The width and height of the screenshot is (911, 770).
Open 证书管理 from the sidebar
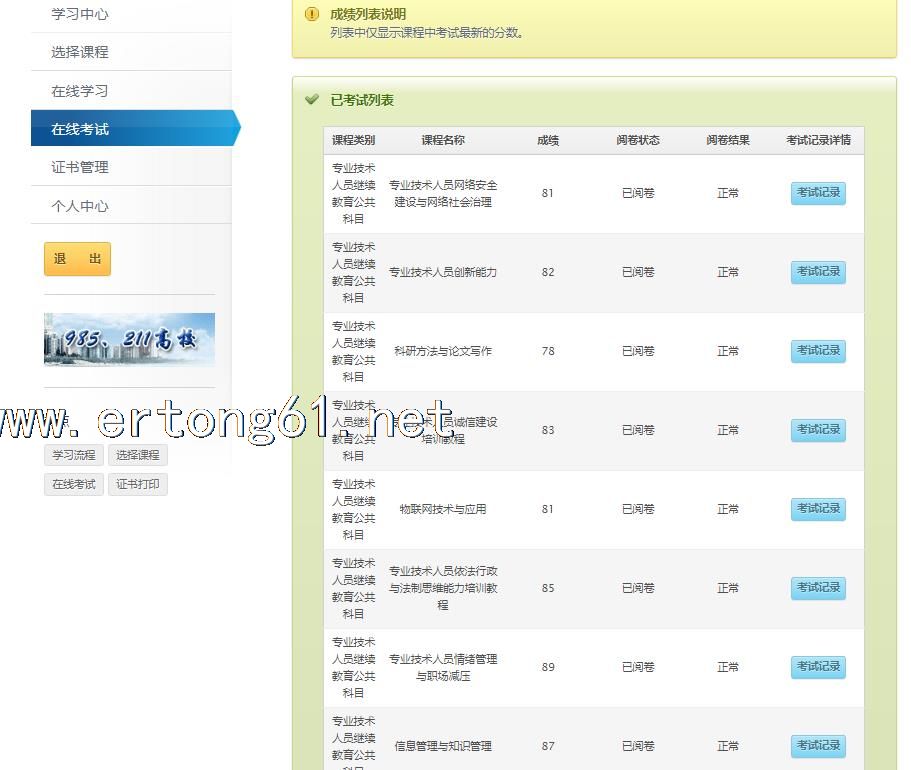point(80,167)
